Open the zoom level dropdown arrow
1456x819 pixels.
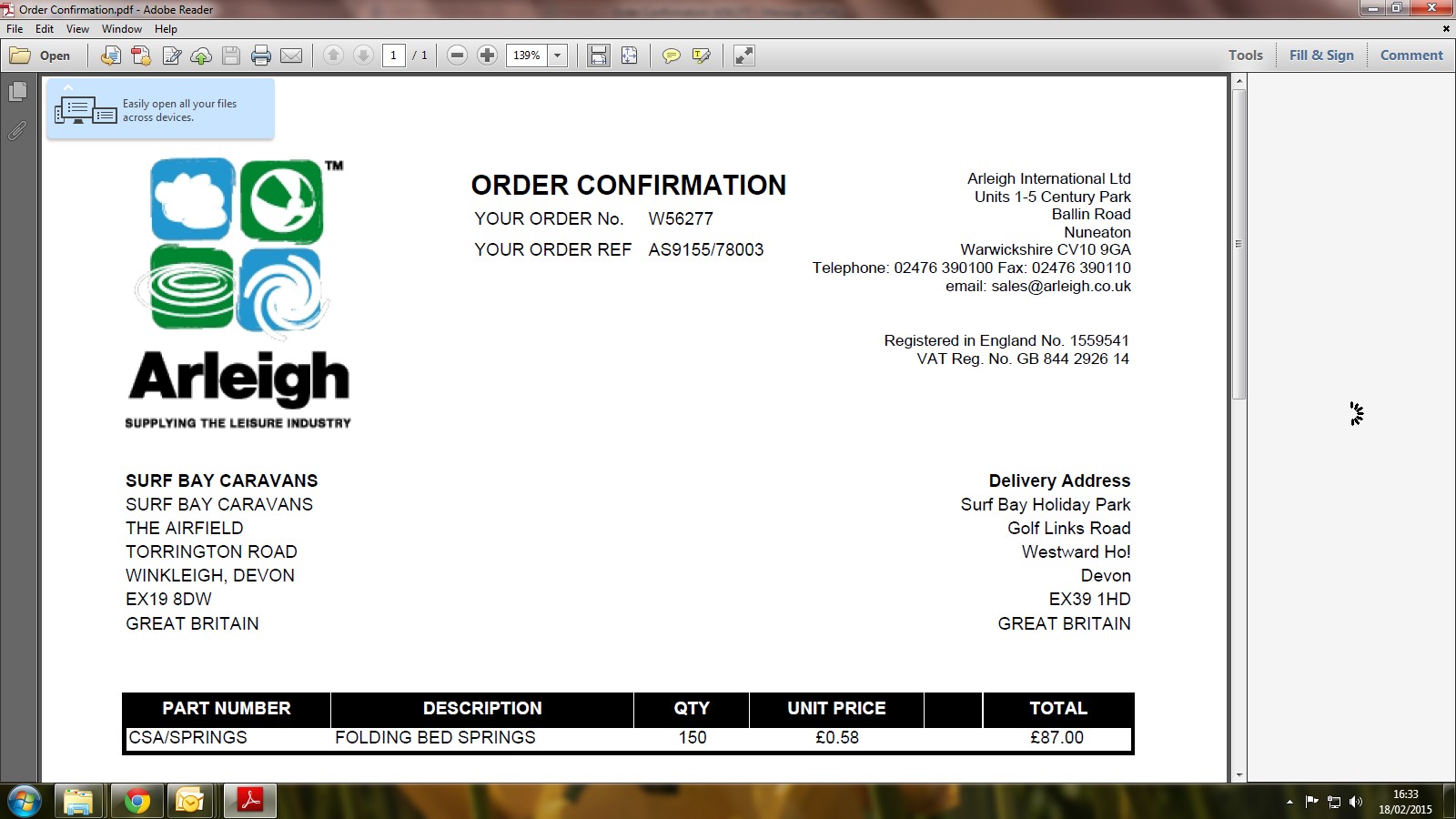tap(558, 56)
